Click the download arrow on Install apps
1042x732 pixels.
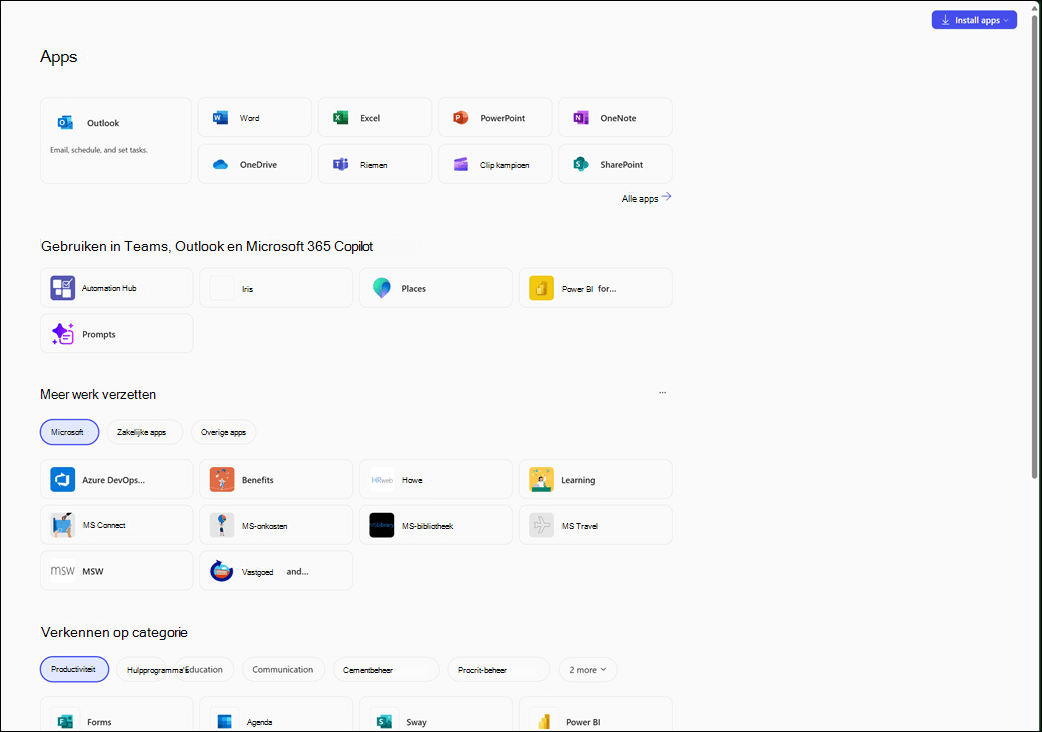tap(945, 20)
